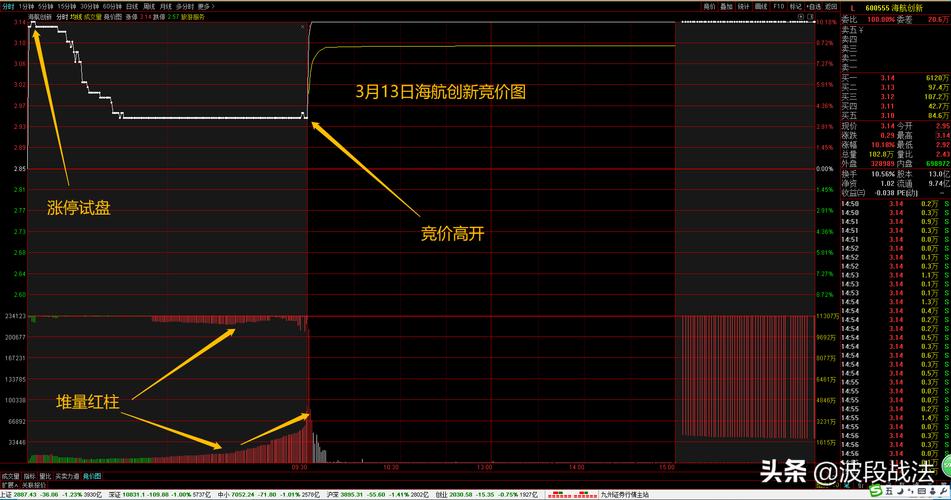Select the 指标 indicator tab at bottom

point(29,476)
